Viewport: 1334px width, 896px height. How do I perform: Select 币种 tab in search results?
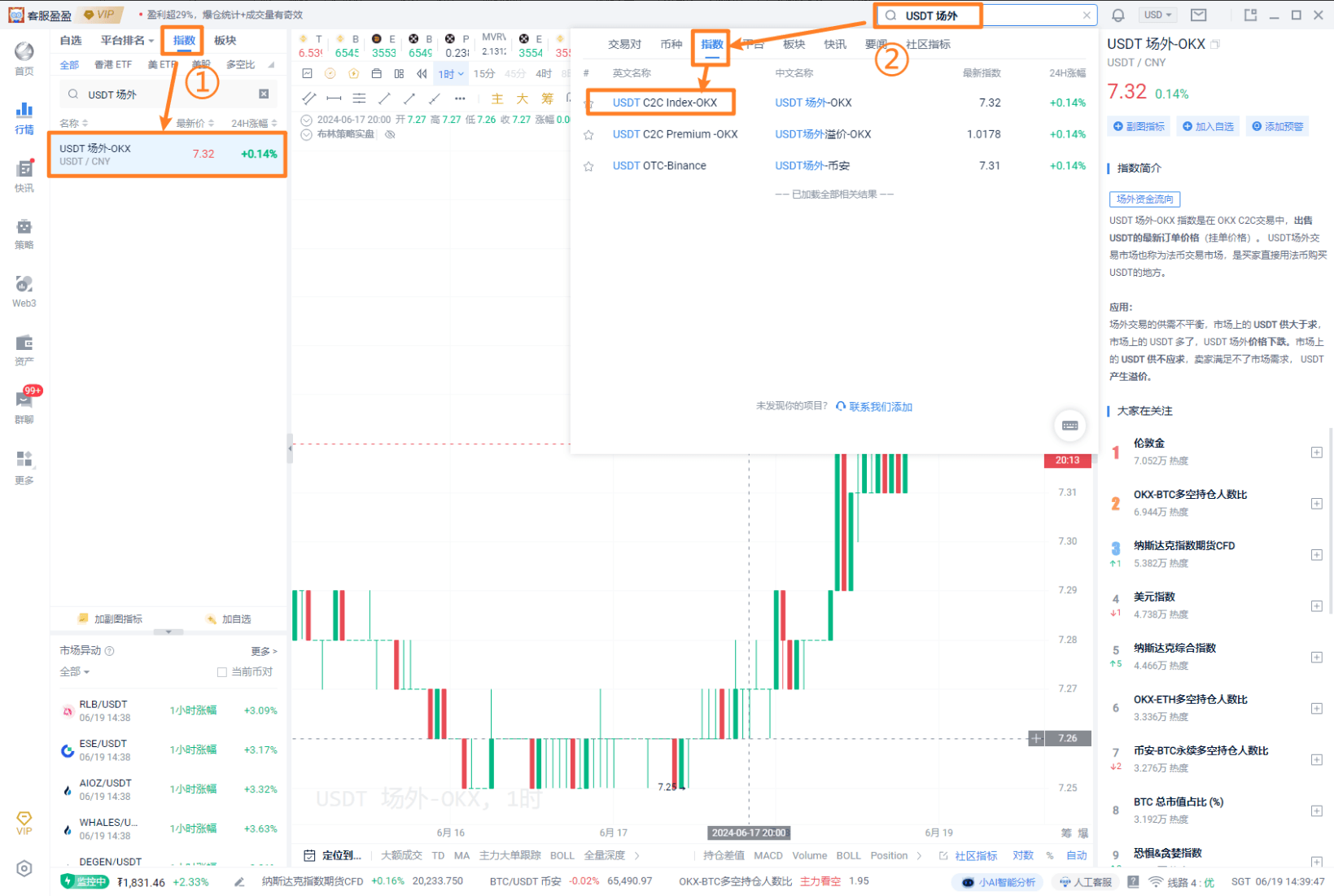tap(671, 45)
